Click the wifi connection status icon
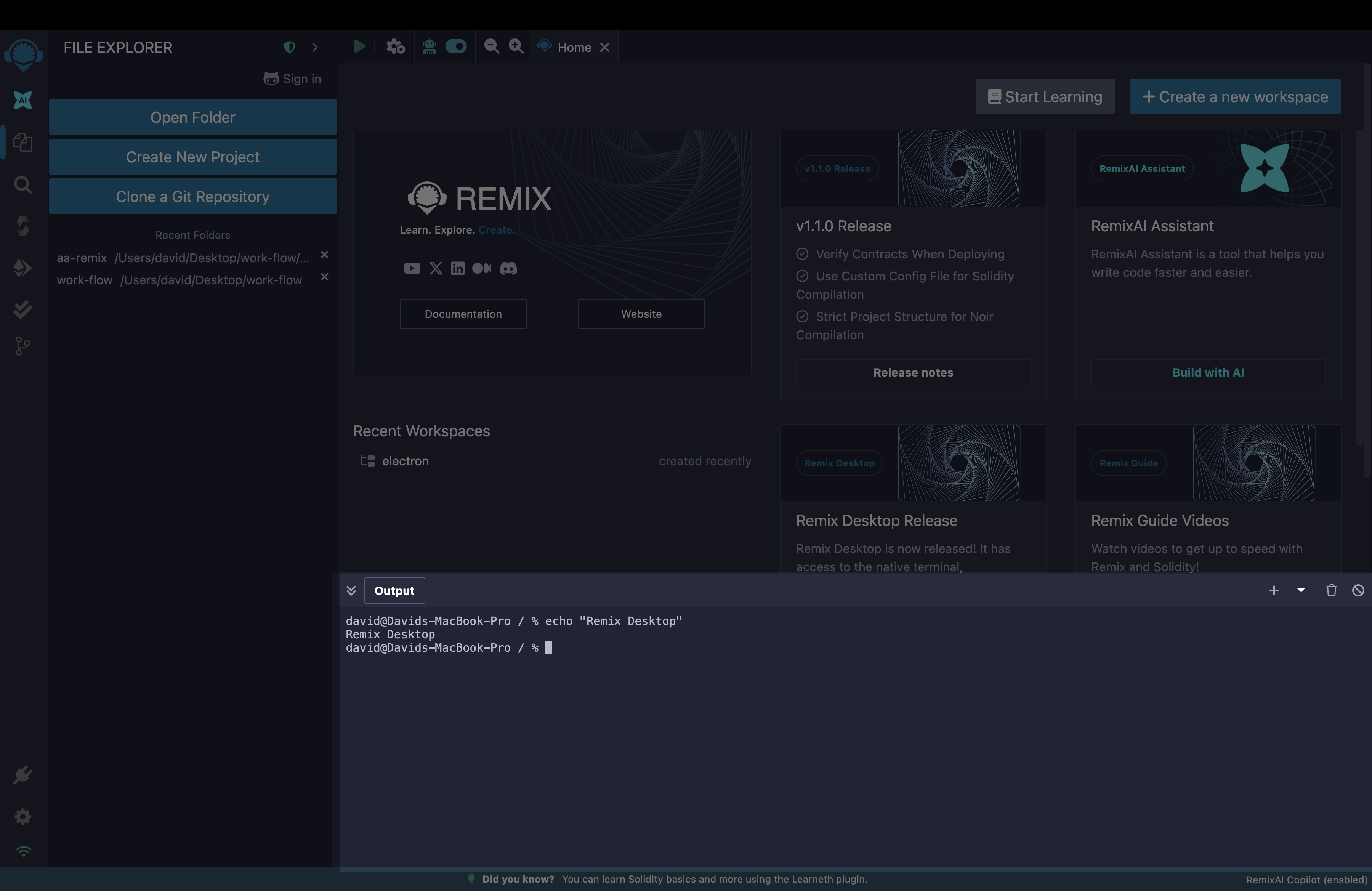1372x891 pixels. click(24, 851)
